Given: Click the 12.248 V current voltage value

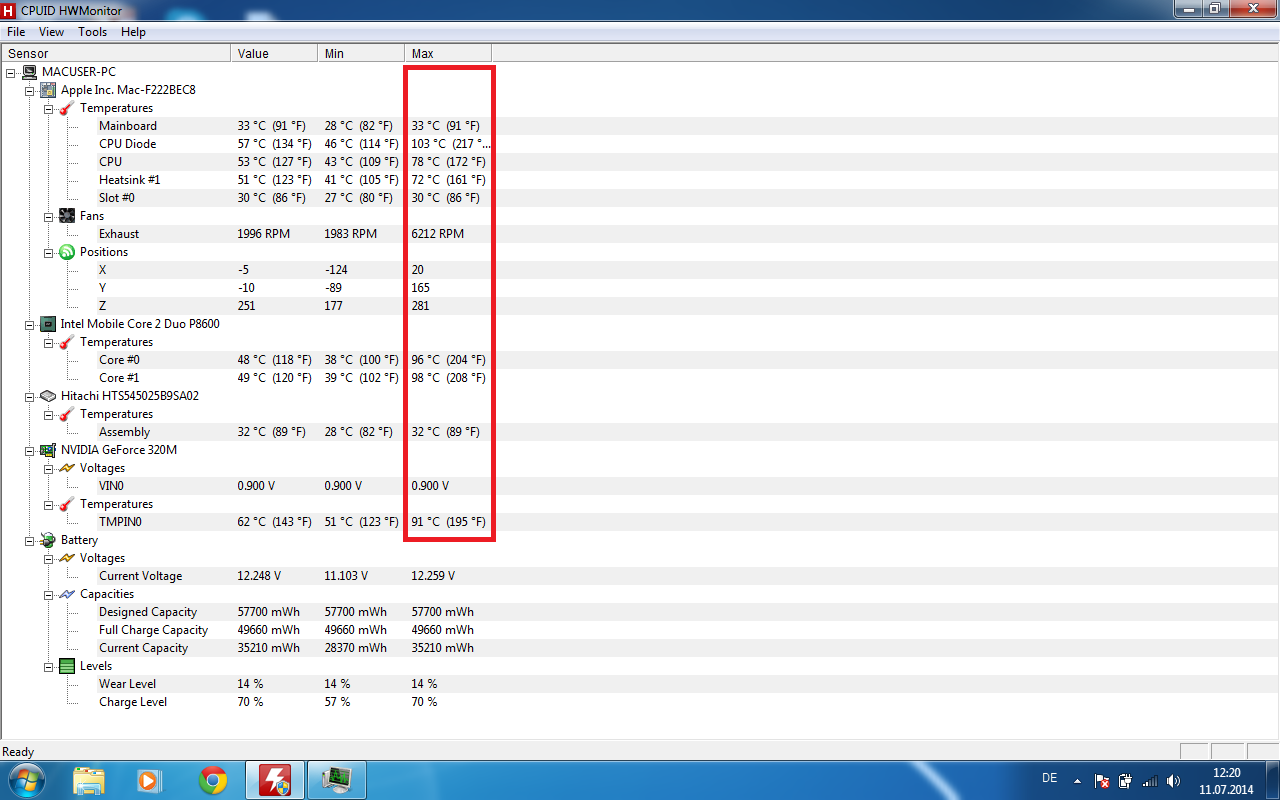Looking at the screenshot, I should (x=259, y=576).
